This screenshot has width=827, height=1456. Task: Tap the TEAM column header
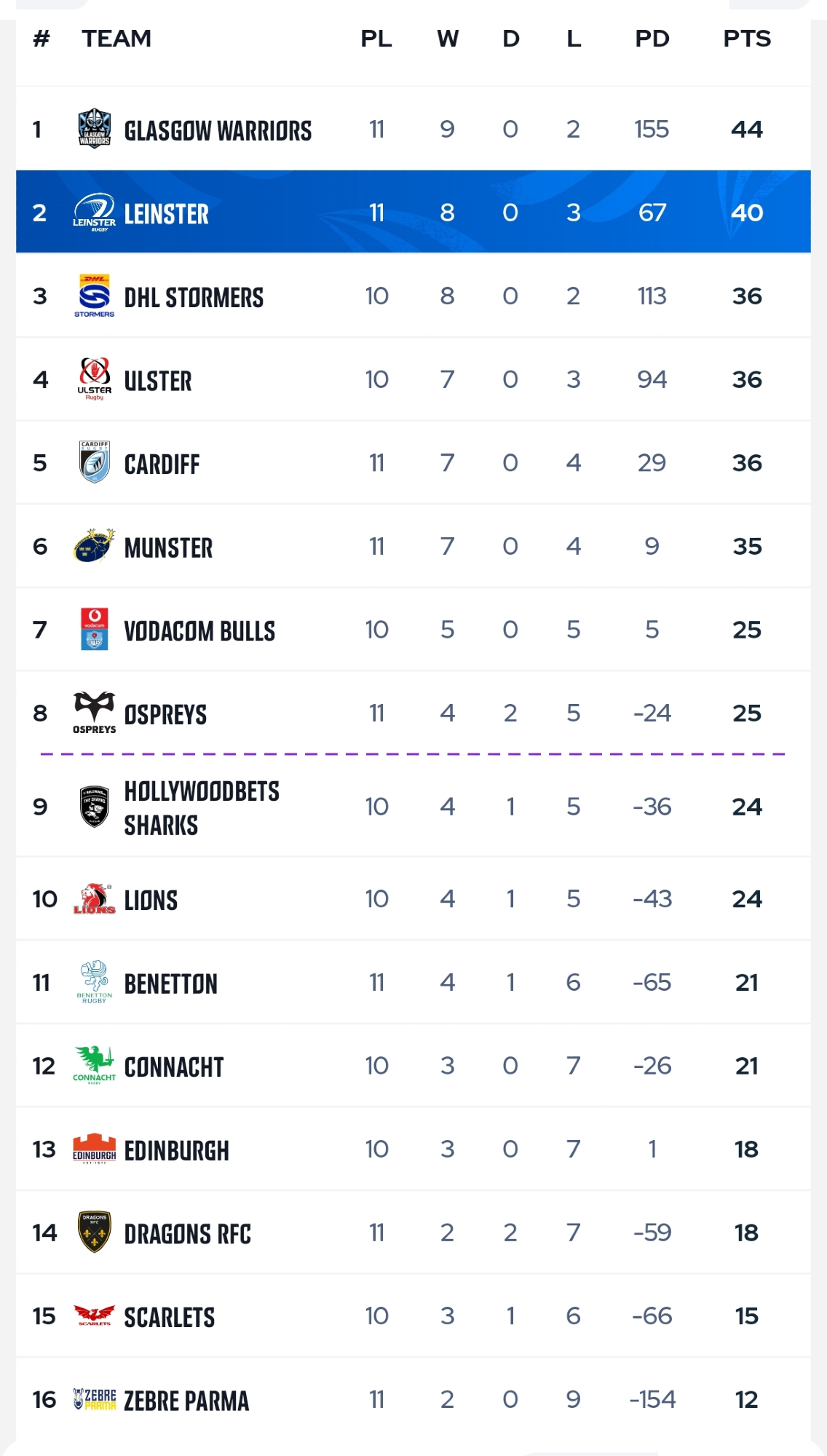[116, 39]
